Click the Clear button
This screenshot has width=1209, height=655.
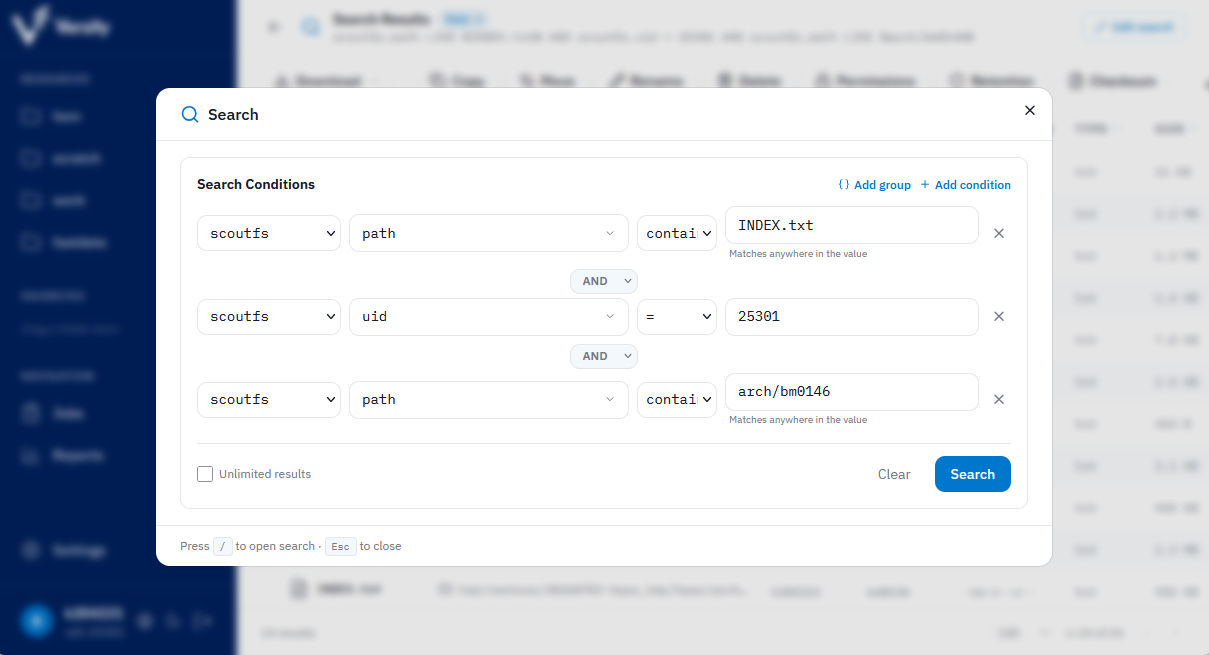894,474
